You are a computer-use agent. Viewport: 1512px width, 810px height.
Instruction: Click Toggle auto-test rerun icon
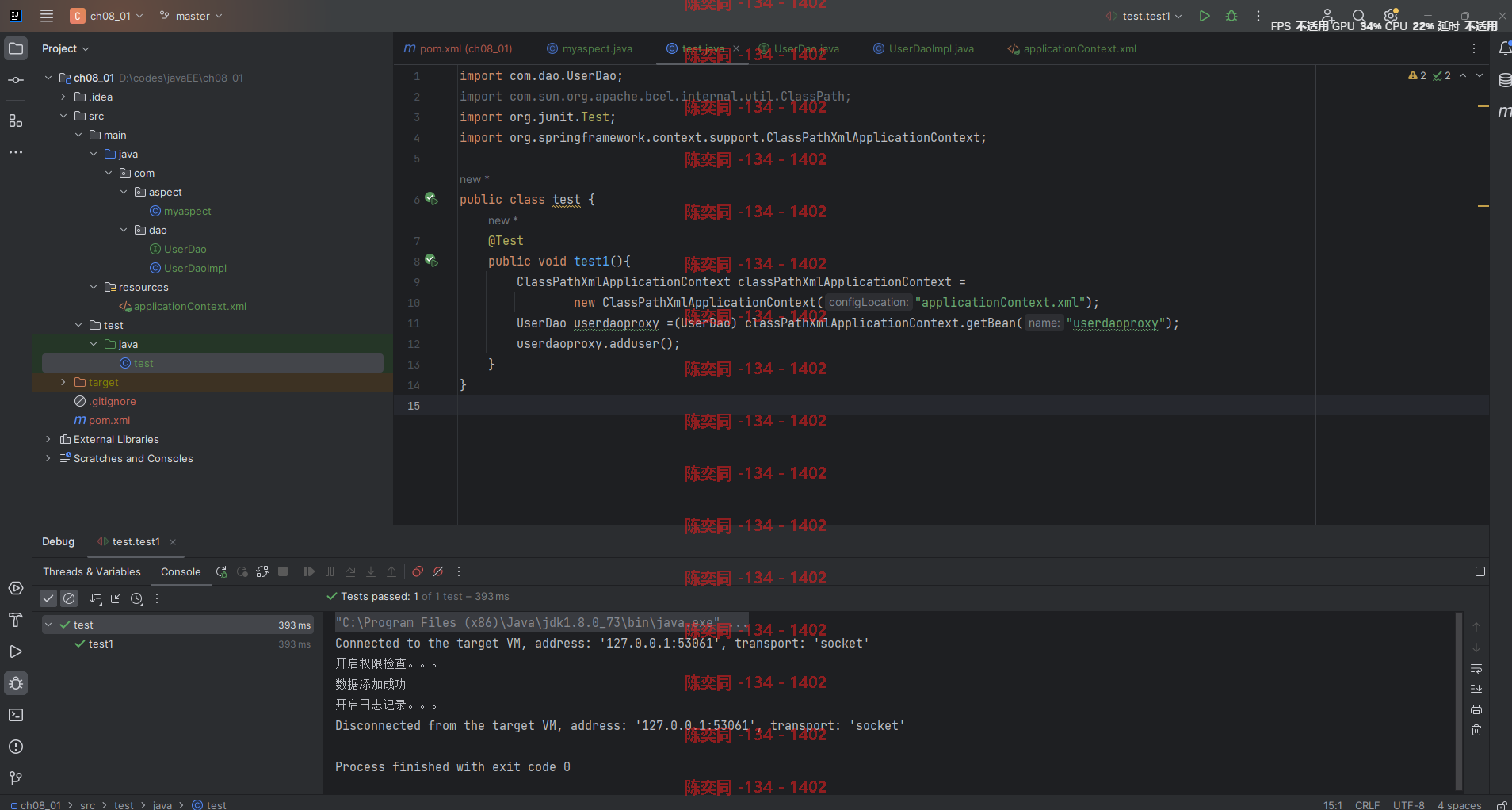262,571
